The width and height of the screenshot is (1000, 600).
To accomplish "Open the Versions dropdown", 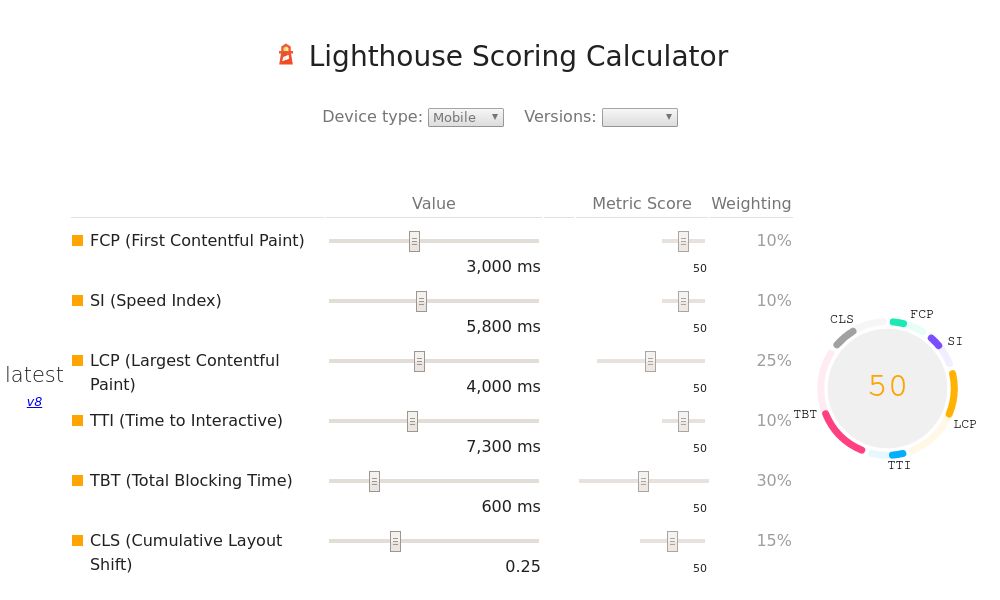I will point(639,117).
